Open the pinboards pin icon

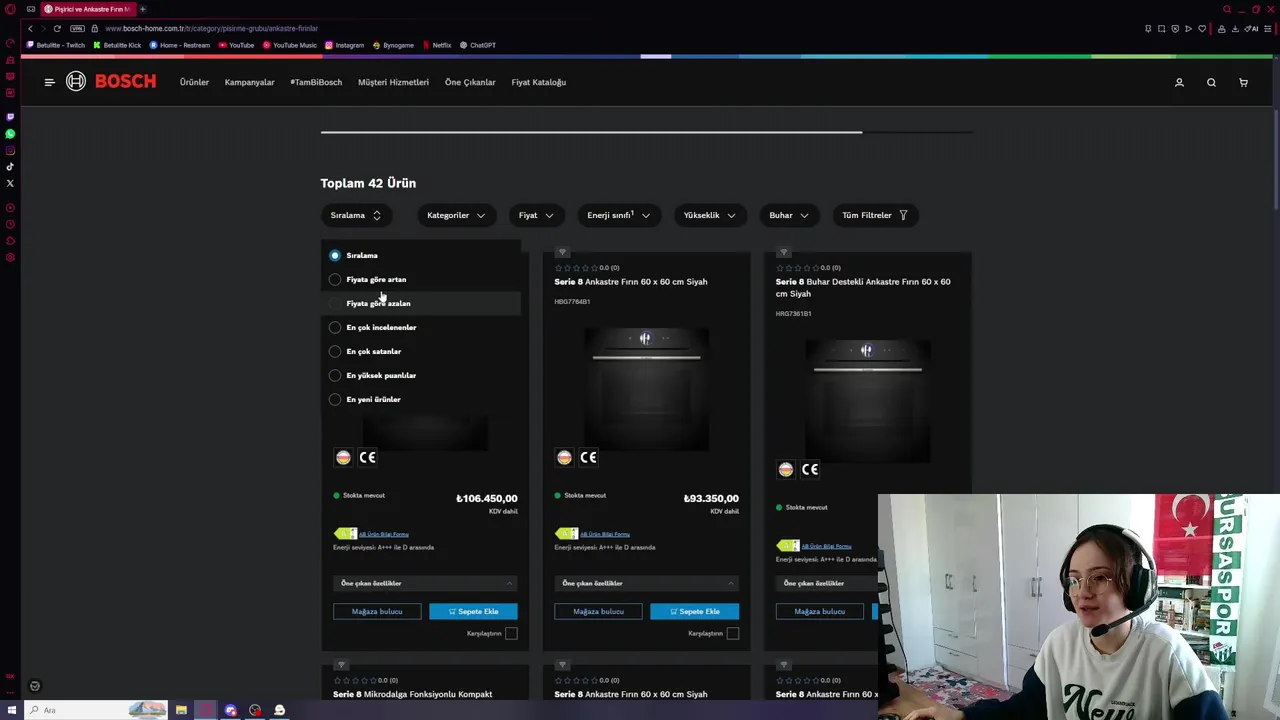(x=1148, y=28)
